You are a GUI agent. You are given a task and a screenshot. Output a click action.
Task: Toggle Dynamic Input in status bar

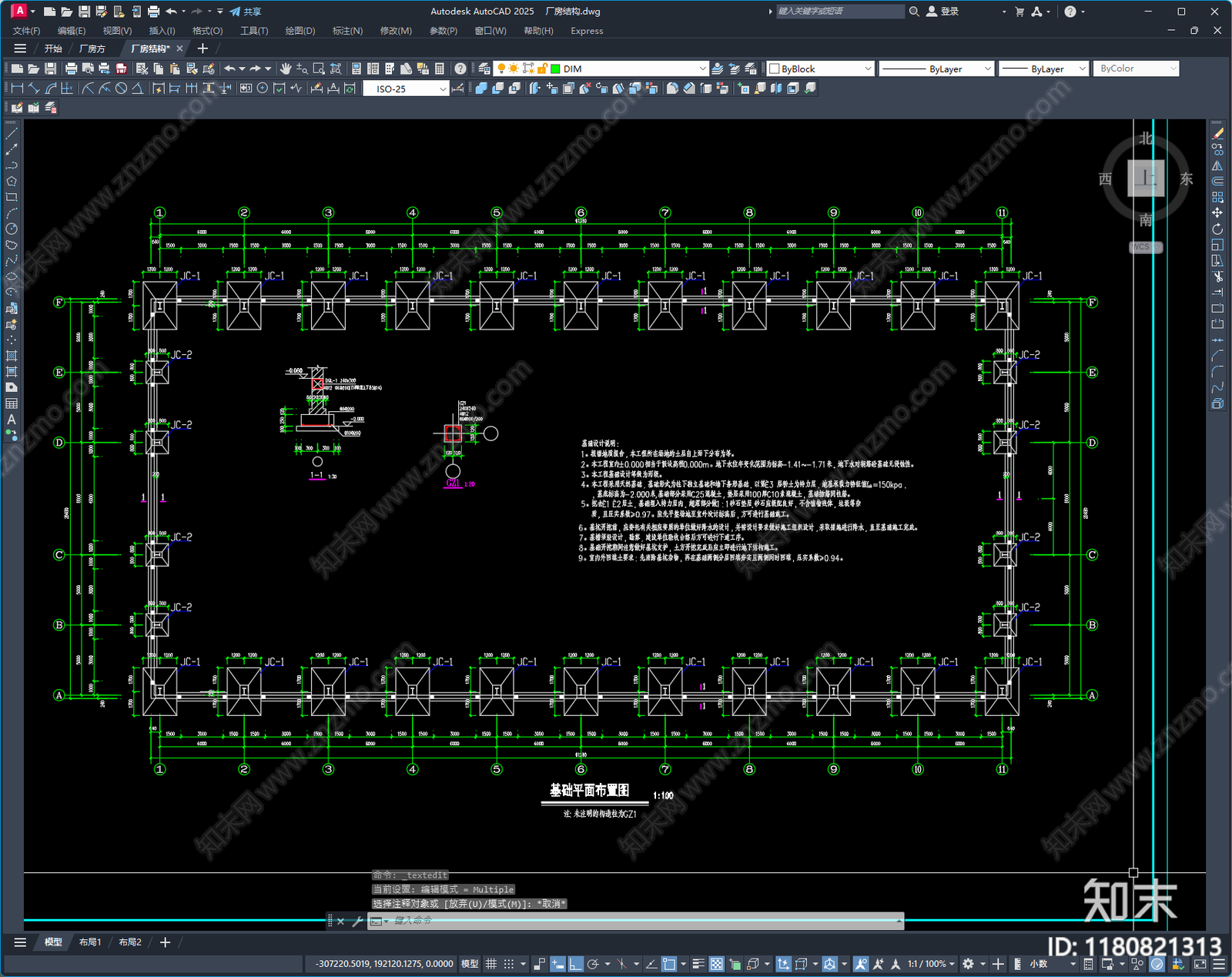tap(557, 964)
